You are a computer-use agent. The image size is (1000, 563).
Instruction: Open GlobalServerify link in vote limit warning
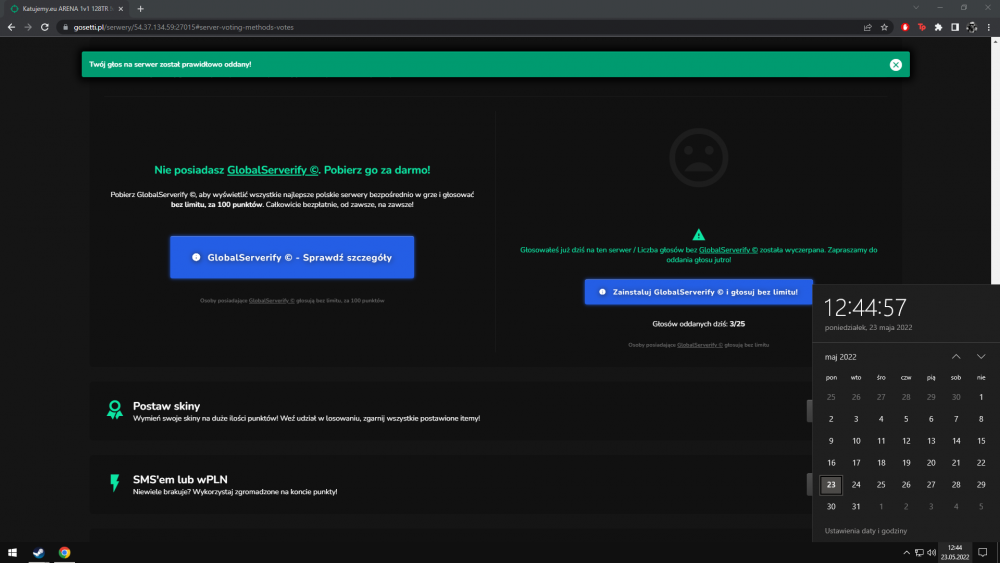click(x=728, y=250)
